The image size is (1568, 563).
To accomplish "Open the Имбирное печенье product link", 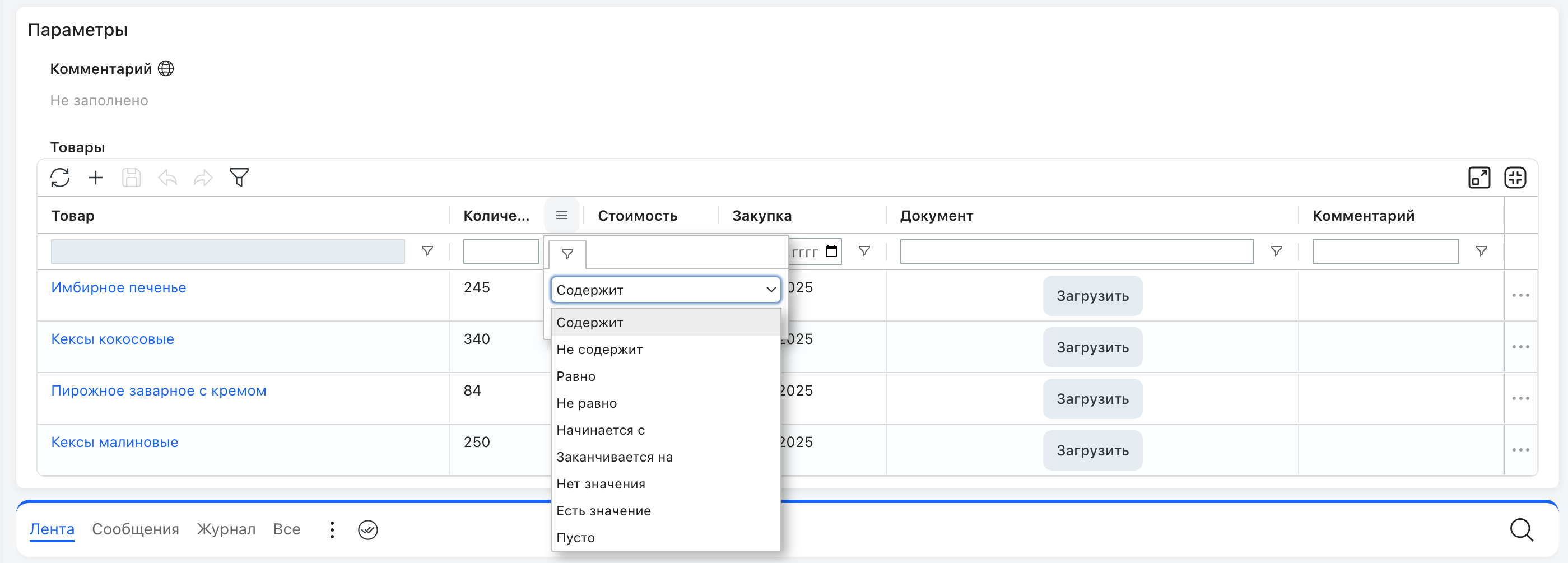I will click(119, 287).
